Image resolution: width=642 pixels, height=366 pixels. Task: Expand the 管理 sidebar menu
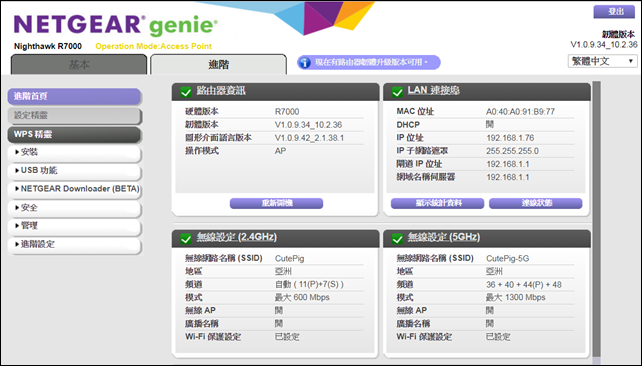pos(75,226)
